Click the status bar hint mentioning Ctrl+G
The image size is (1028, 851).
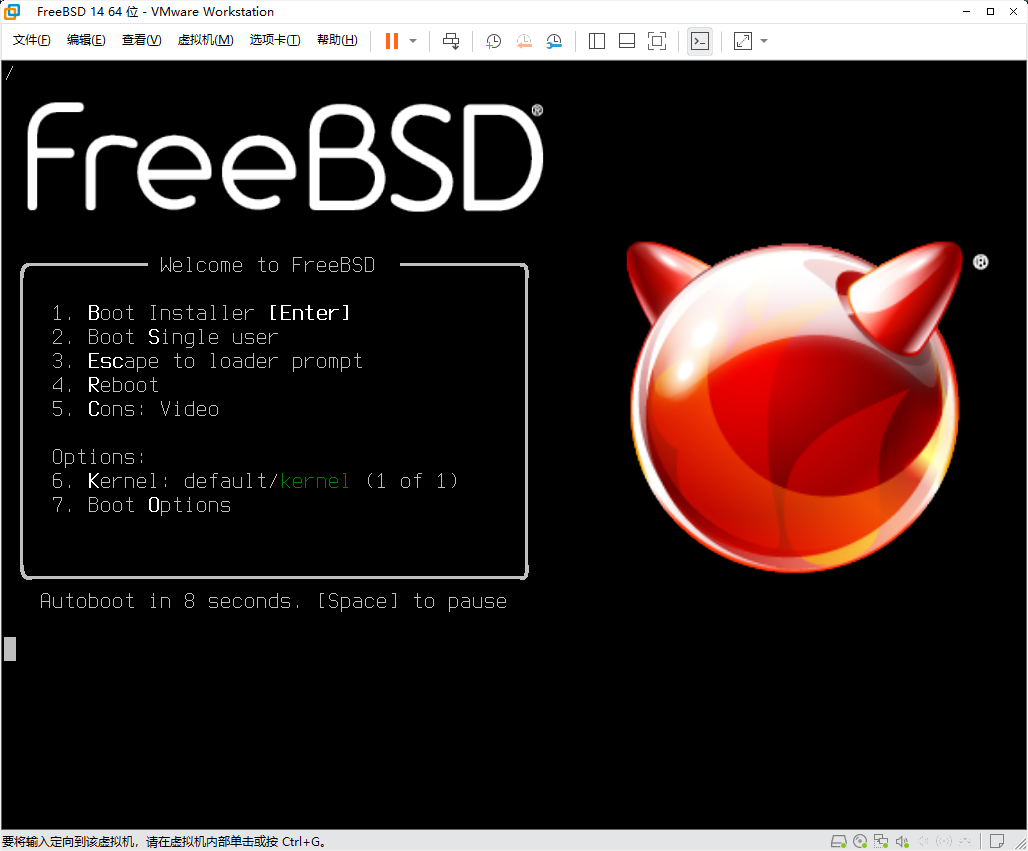164,841
